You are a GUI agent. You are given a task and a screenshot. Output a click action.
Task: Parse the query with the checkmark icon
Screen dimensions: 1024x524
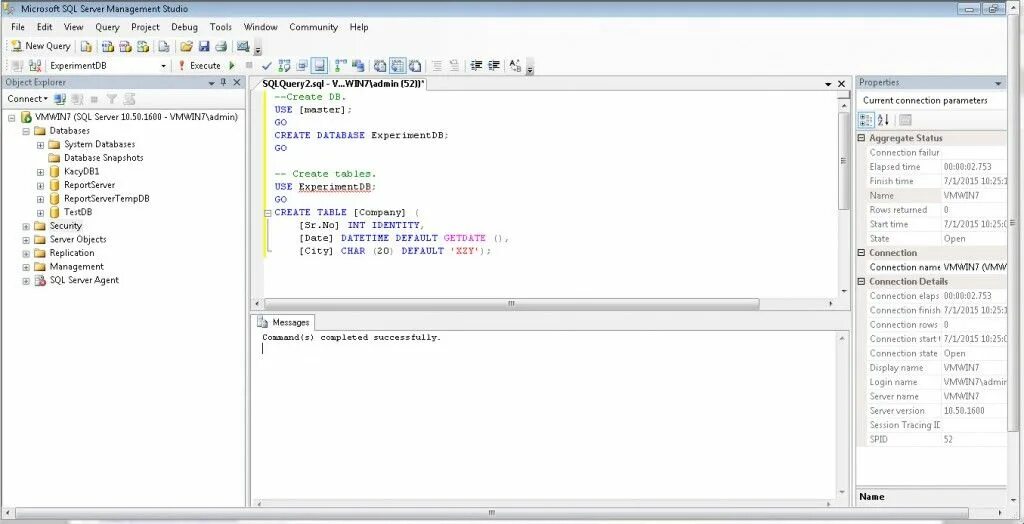[x=266, y=65]
